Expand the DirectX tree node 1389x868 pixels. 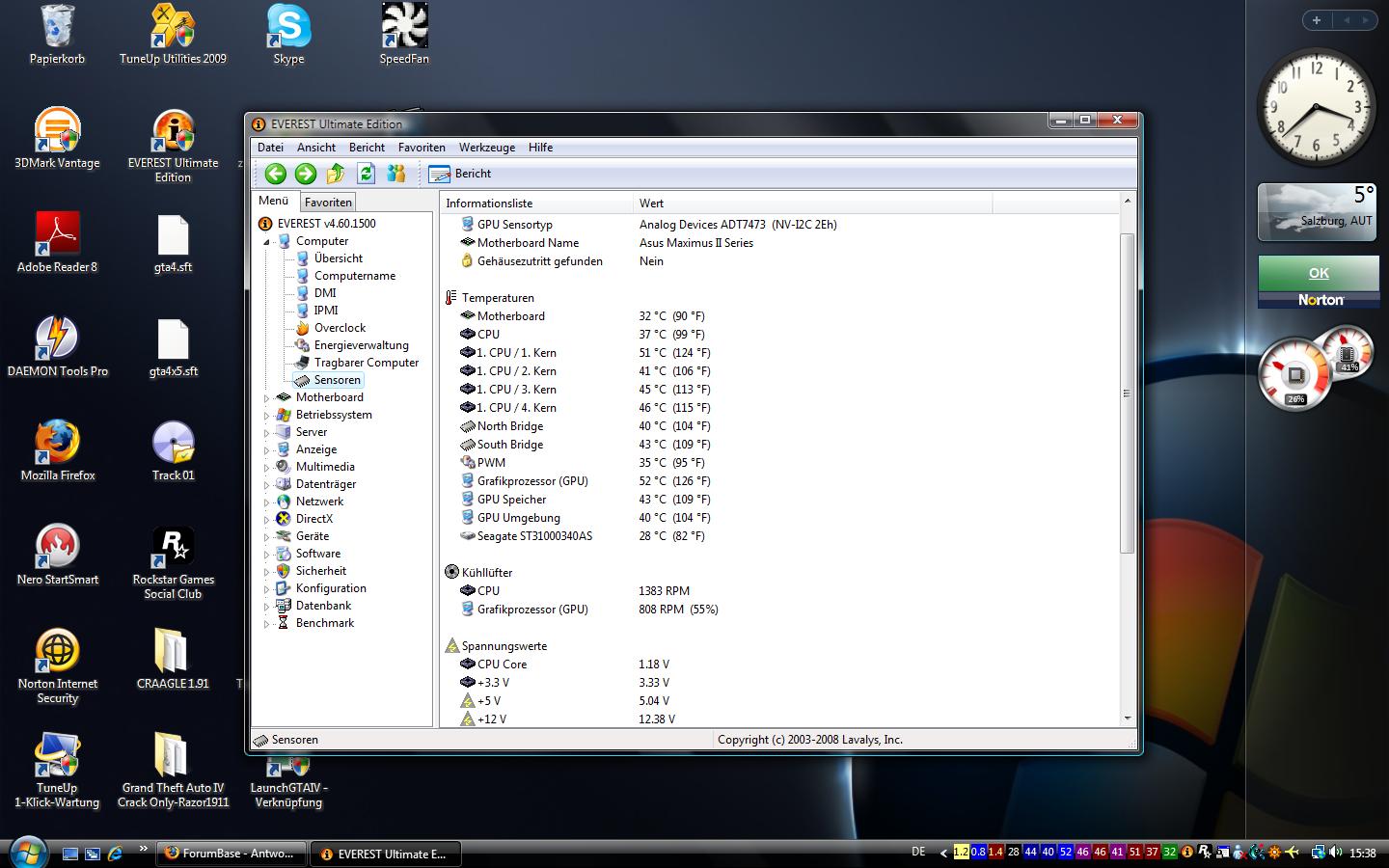coord(267,520)
